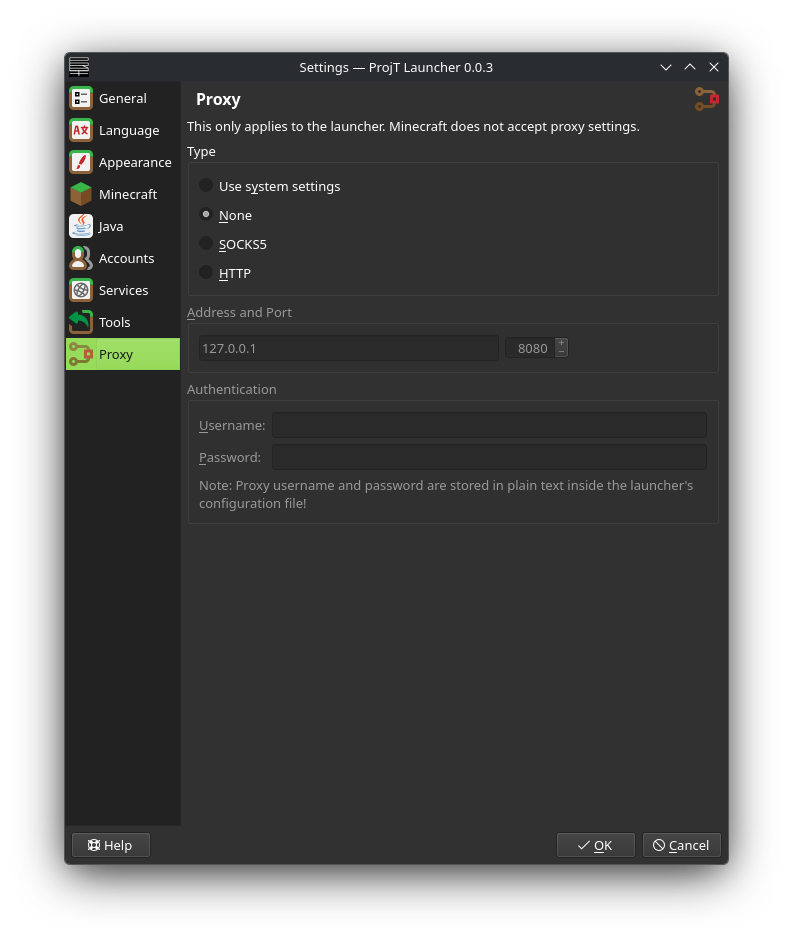The height and width of the screenshot is (941, 793).
Task: Click the Password input field
Action: (489, 457)
